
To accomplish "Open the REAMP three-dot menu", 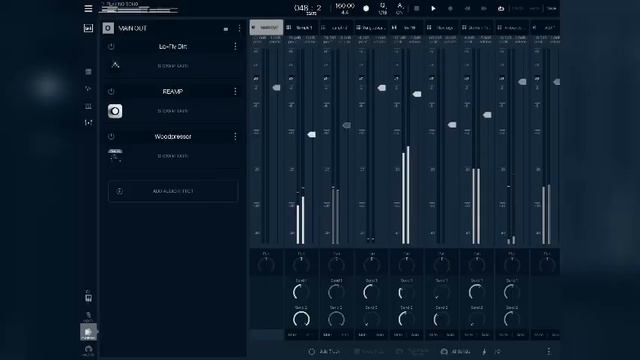I will click(235, 91).
